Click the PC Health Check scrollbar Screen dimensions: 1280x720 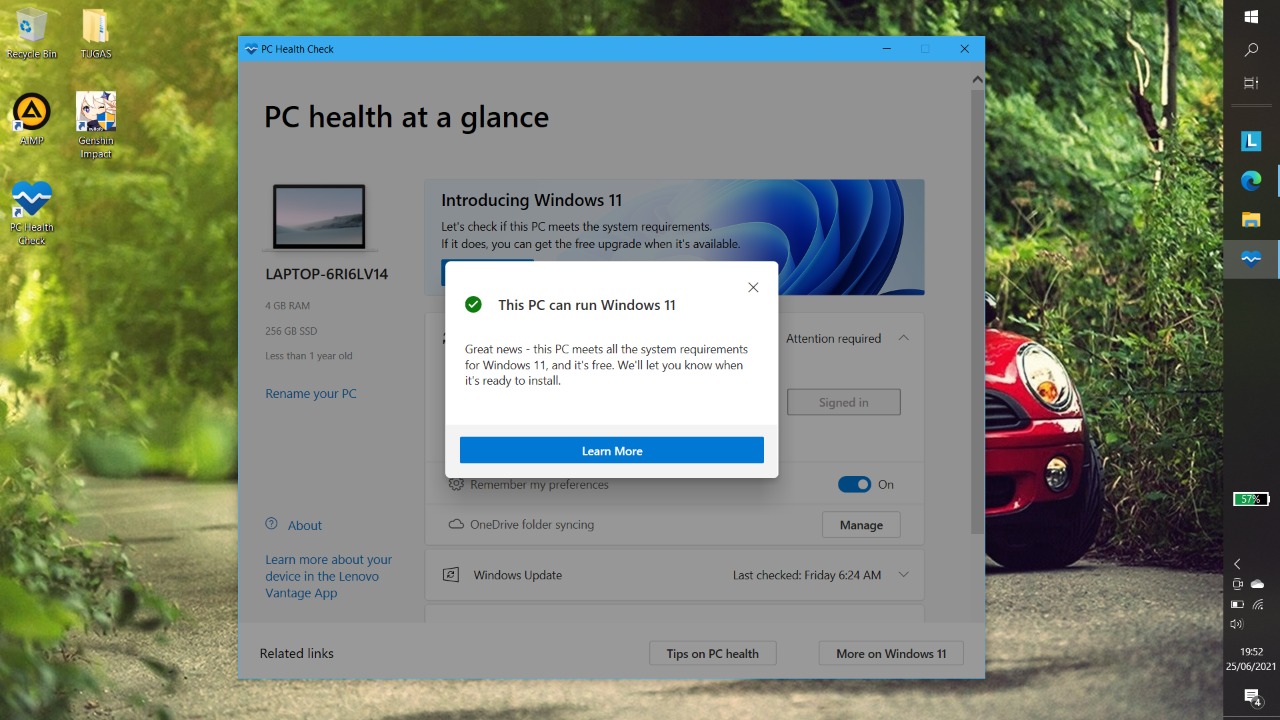(977, 310)
